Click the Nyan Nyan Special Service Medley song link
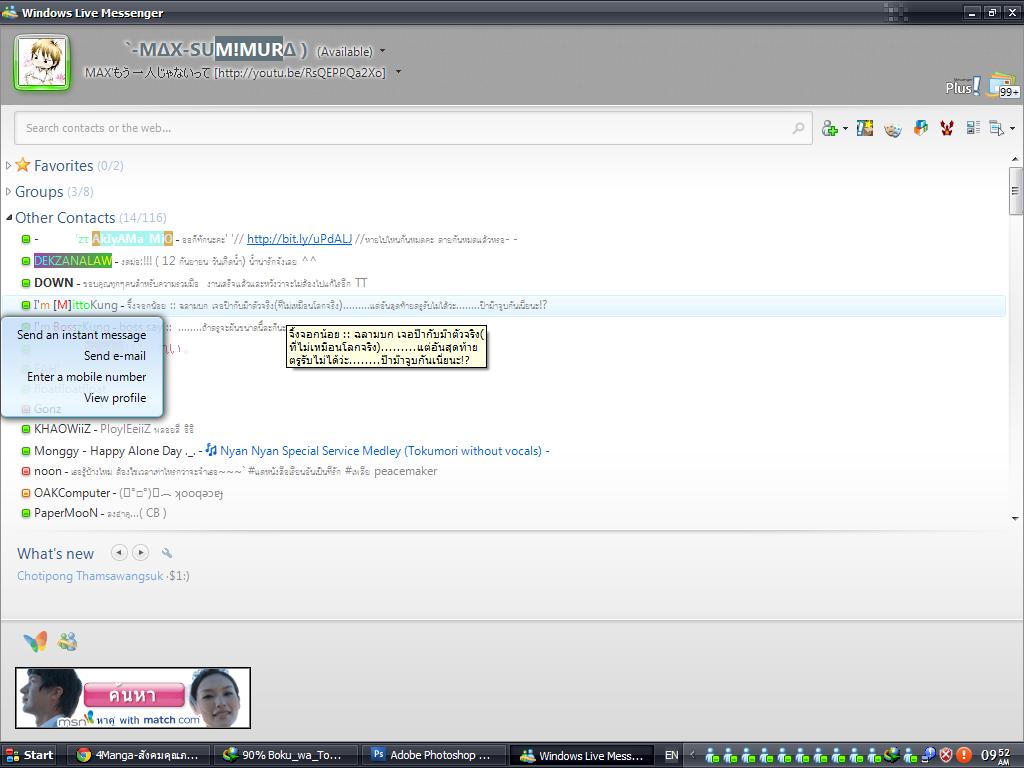 pos(381,451)
